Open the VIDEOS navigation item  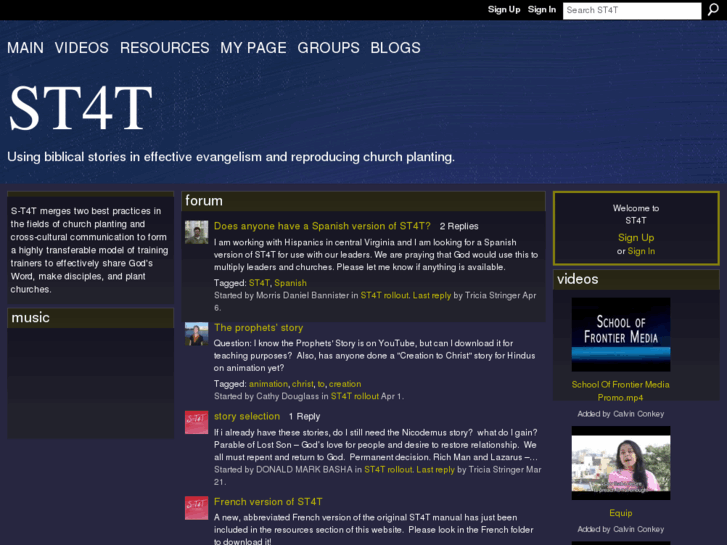82,48
